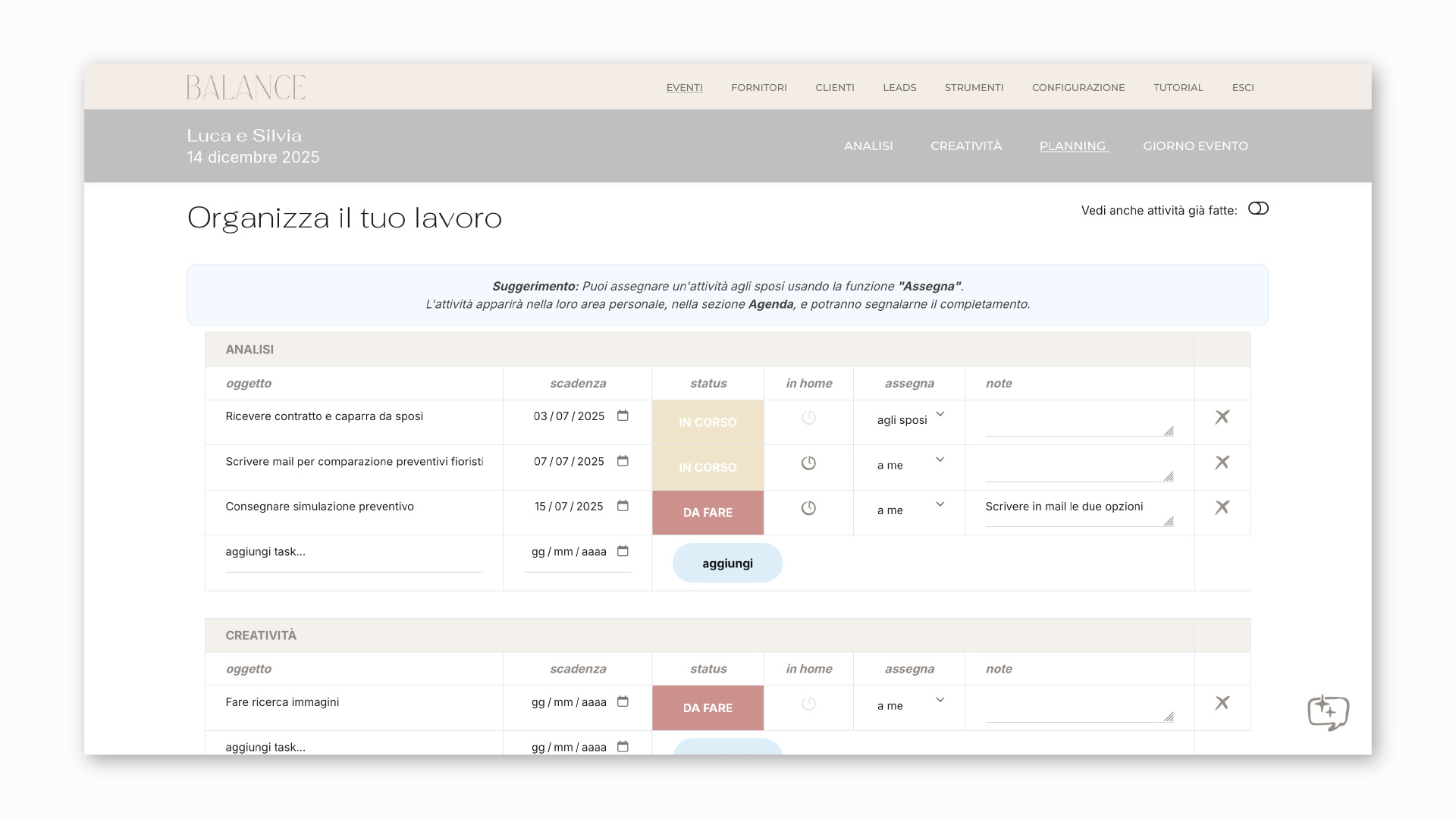Delete the 'Ricevere contratto e caparra' task
The height and width of the screenshot is (819, 1456).
(1222, 417)
